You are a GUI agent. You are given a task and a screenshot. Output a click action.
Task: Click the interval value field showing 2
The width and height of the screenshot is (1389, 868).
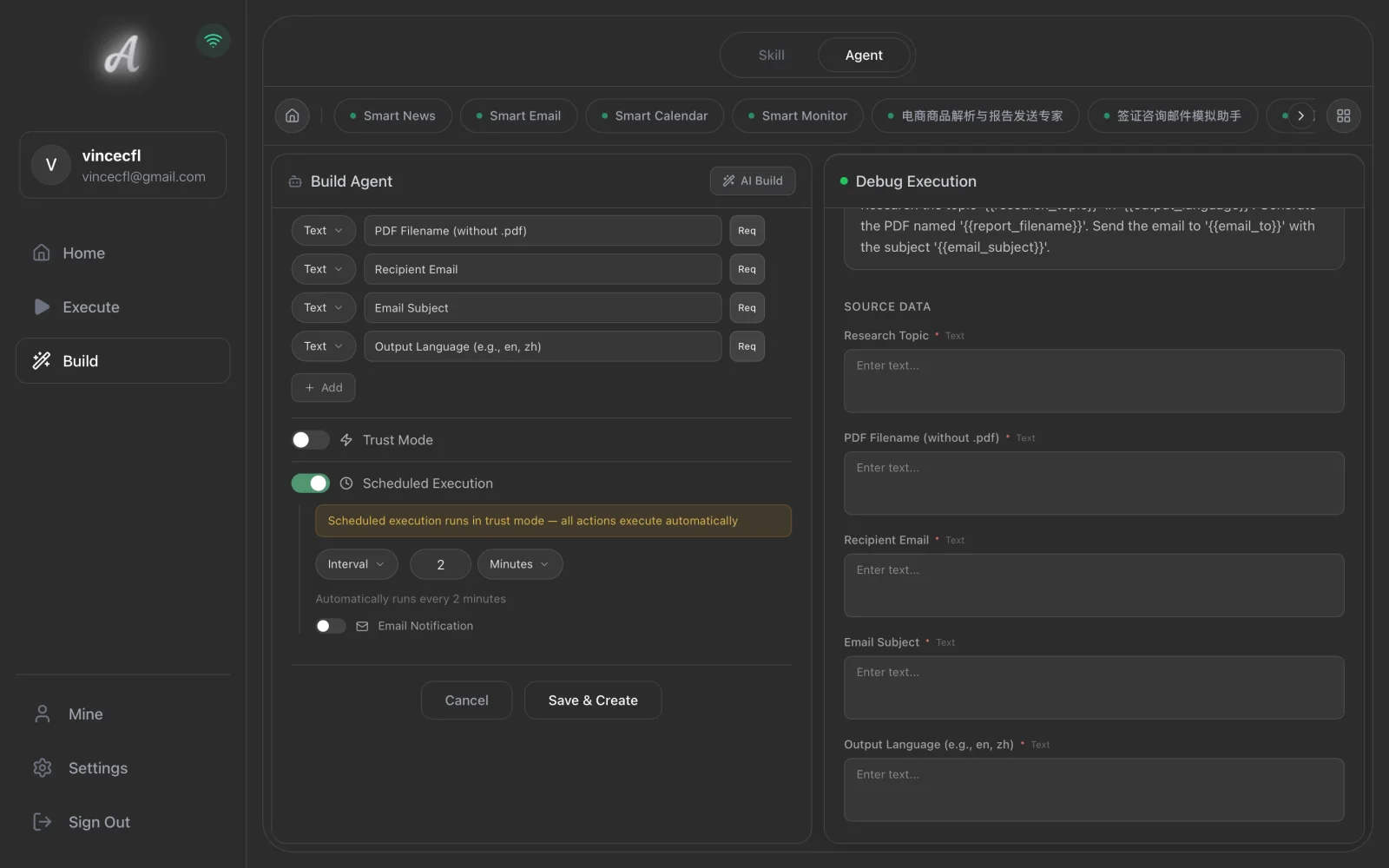(440, 564)
